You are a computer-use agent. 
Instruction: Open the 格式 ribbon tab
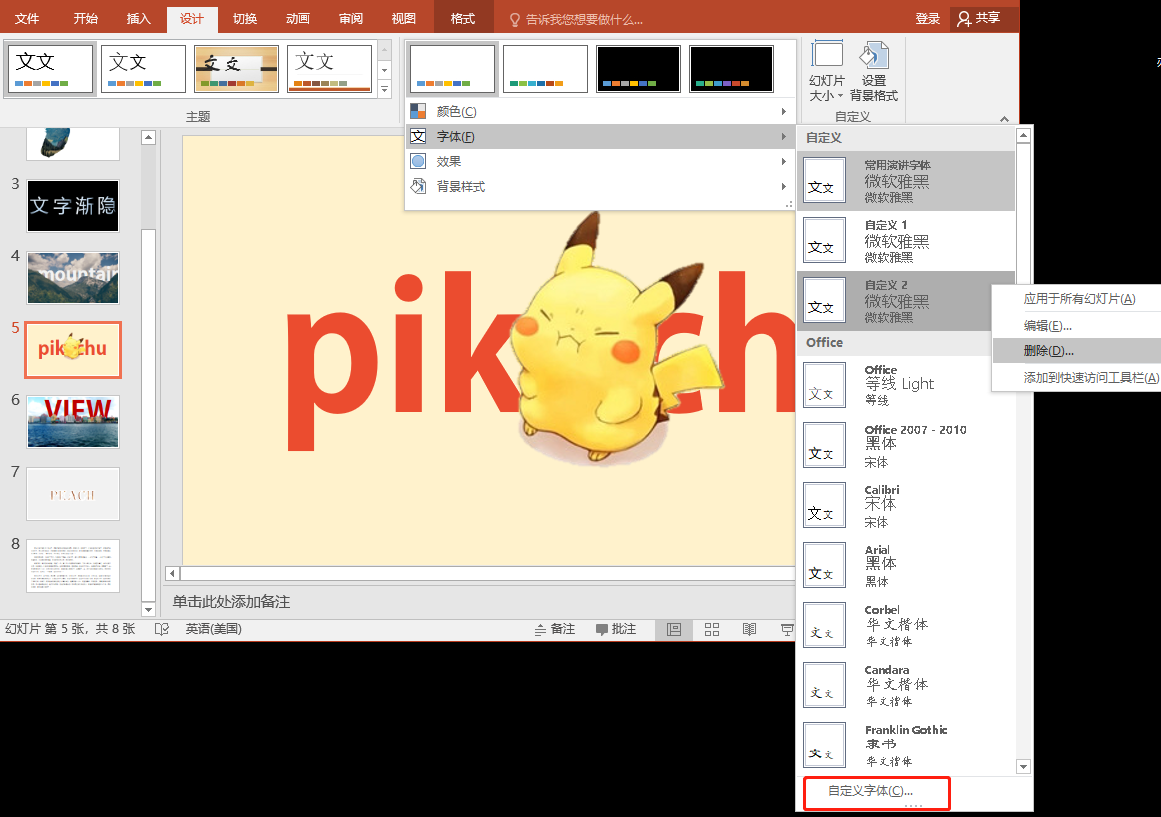pos(463,19)
